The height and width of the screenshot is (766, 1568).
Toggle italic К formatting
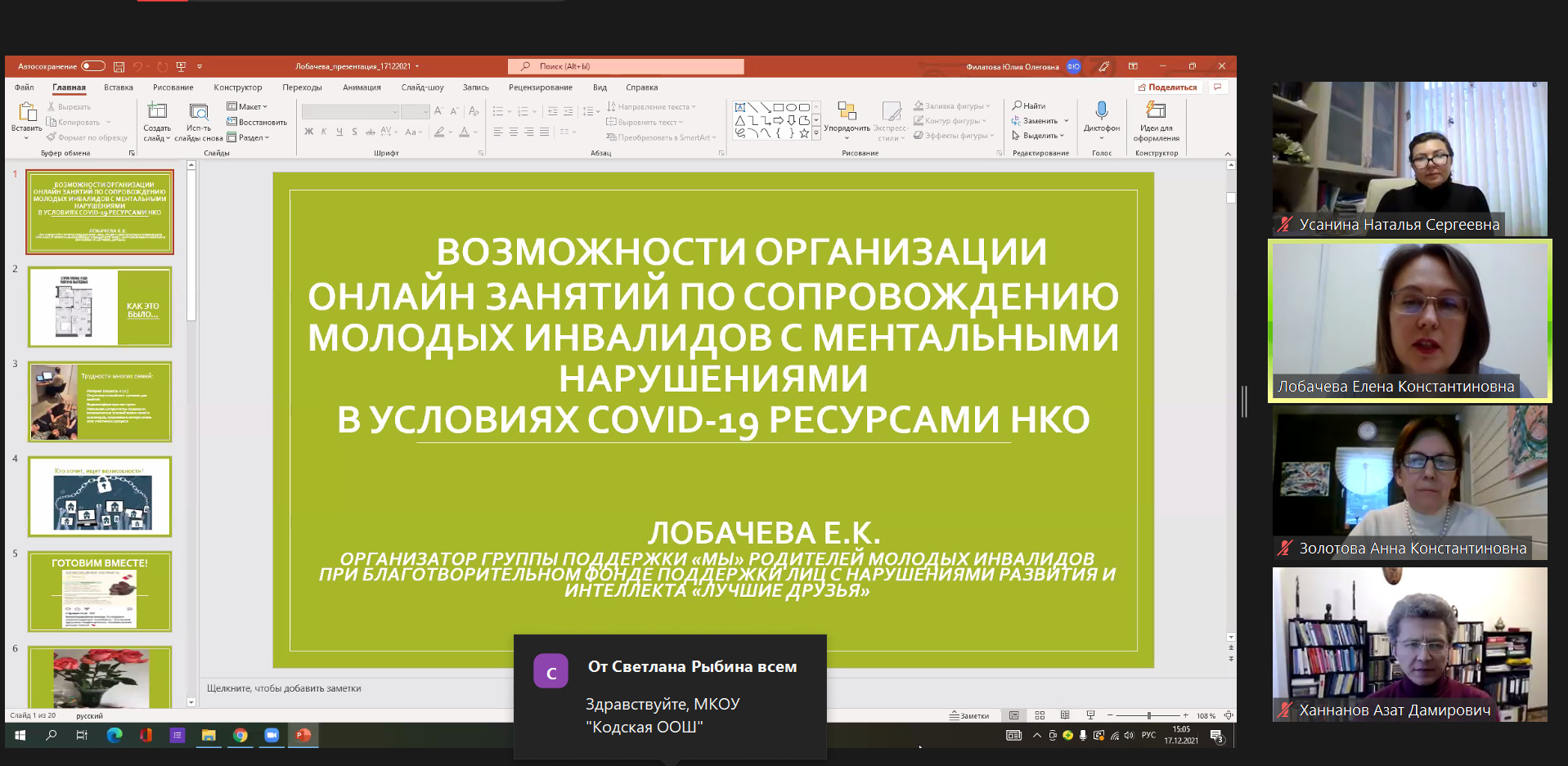[x=324, y=132]
